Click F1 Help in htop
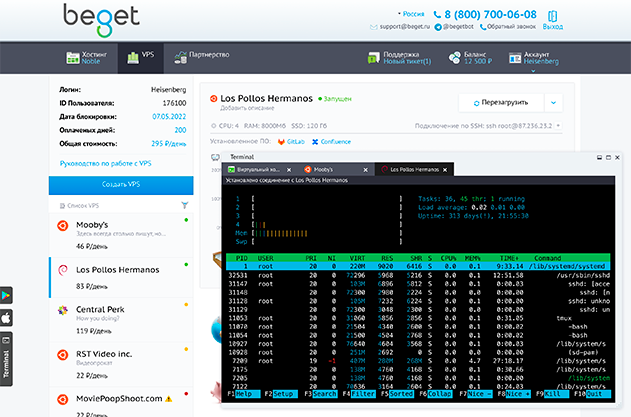631x417 pixels. tap(244, 394)
